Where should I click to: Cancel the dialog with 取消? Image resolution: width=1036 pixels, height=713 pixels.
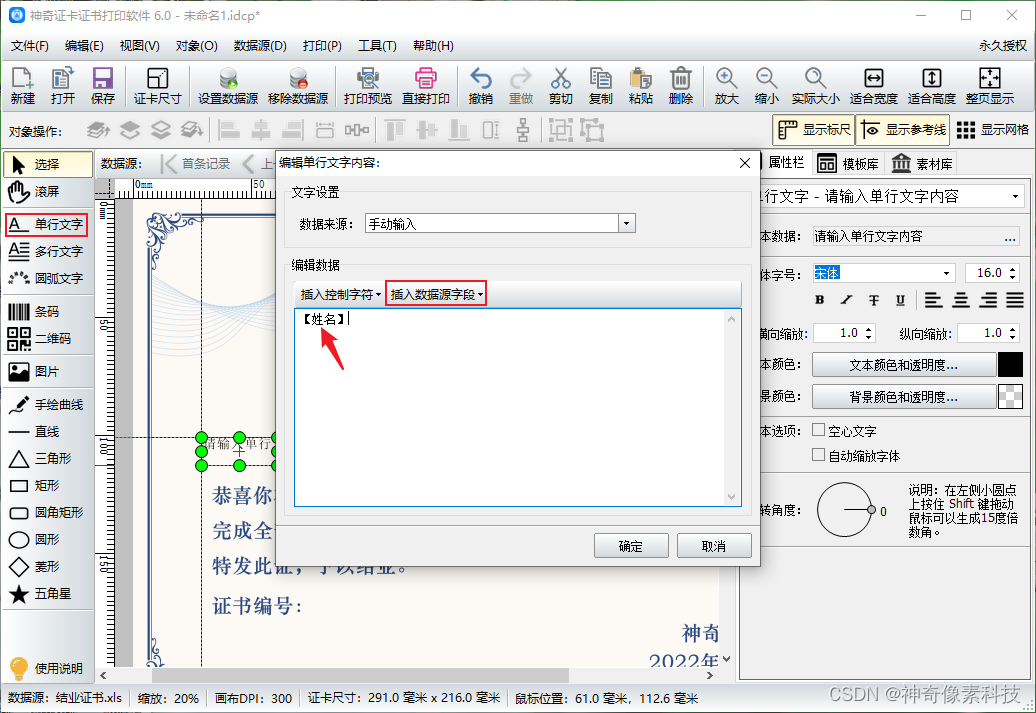[x=714, y=546]
